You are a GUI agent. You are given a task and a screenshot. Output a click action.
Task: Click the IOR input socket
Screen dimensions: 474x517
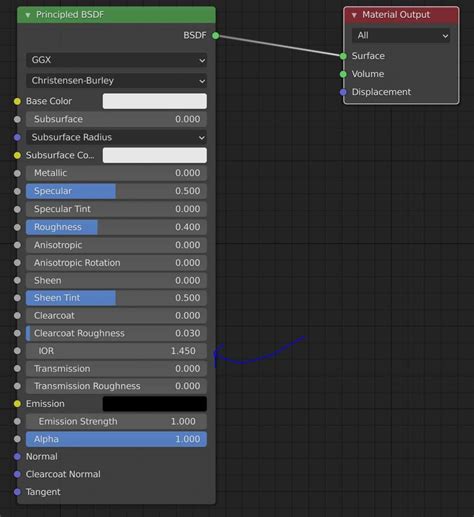(17, 351)
